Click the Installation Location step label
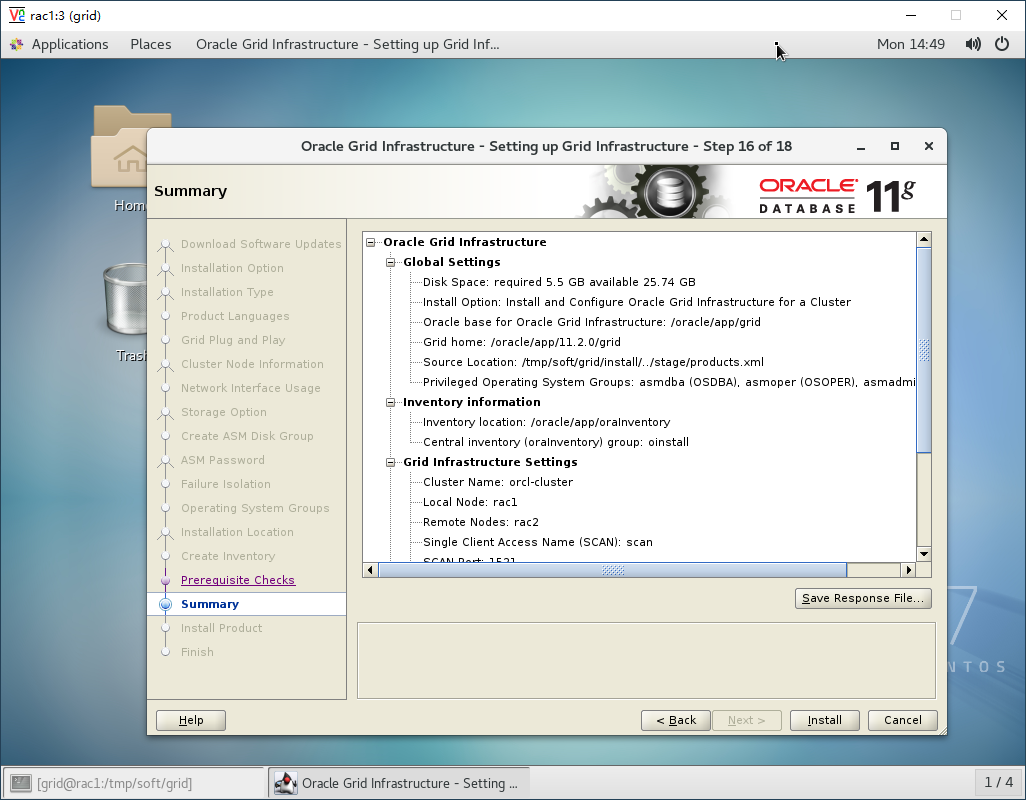This screenshot has width=1026, height=800. [x=237, y=532]
